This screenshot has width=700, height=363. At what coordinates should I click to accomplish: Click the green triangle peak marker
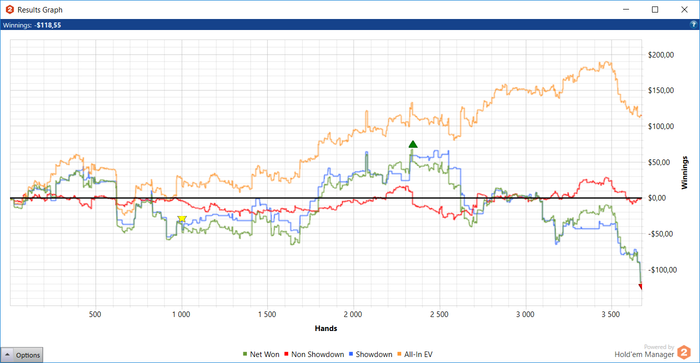(413, 144)
